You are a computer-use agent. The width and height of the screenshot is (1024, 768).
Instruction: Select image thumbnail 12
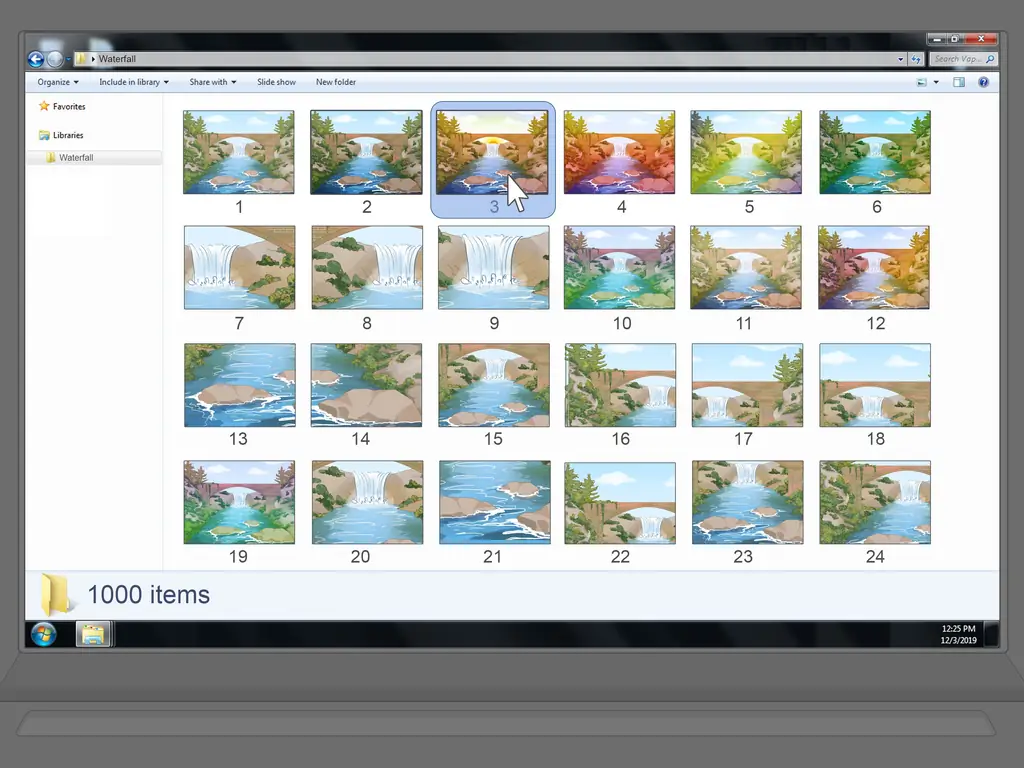(874, 268)
